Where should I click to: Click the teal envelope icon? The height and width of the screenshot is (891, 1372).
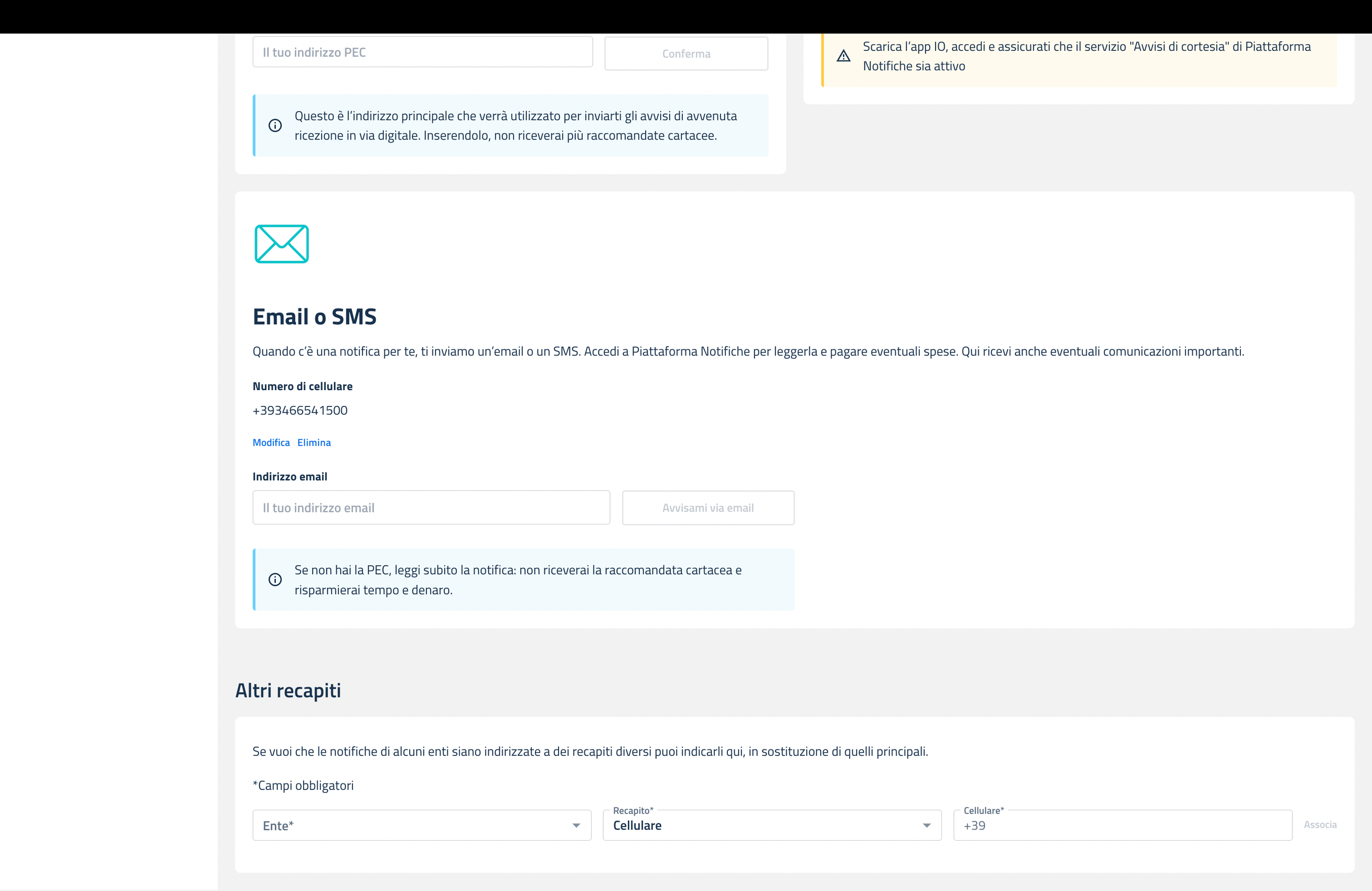[281, 244]
